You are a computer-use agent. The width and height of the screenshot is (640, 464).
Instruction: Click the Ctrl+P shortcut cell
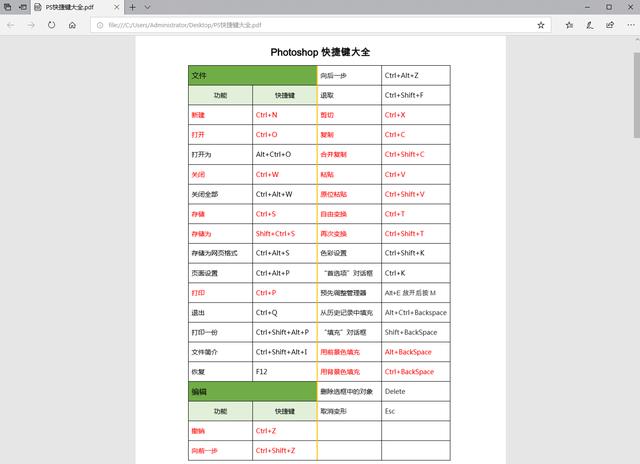coord(284,293)
